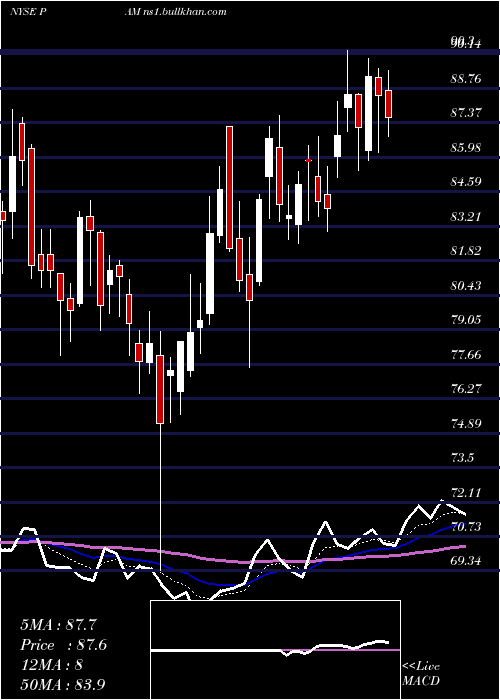Click the 69.34 price axis label
Viewport: 500px width, 700px height.
coord(467,561)
